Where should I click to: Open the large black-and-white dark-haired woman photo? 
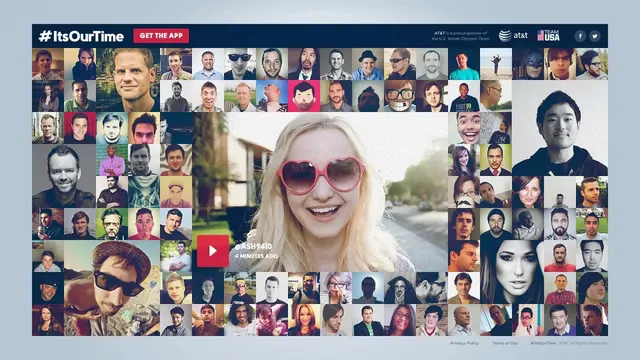tap(512, 272)
